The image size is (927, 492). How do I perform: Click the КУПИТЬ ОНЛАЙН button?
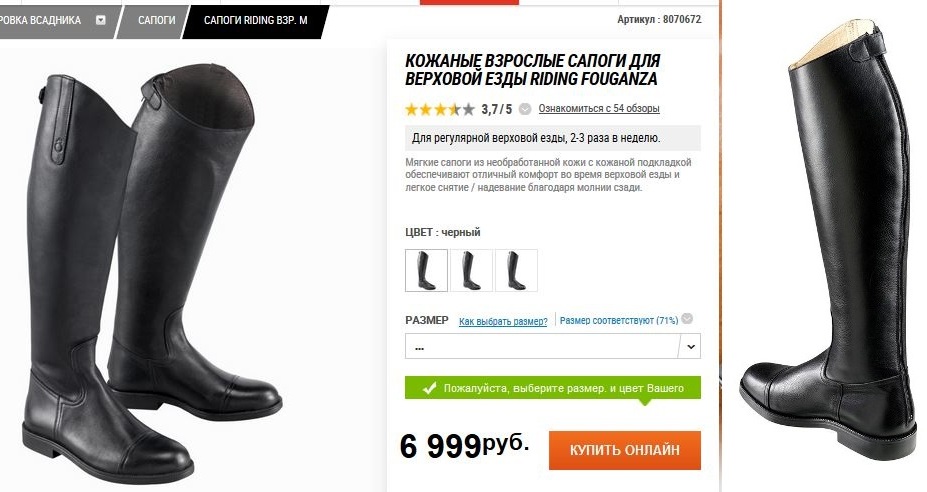click(625, 450)
